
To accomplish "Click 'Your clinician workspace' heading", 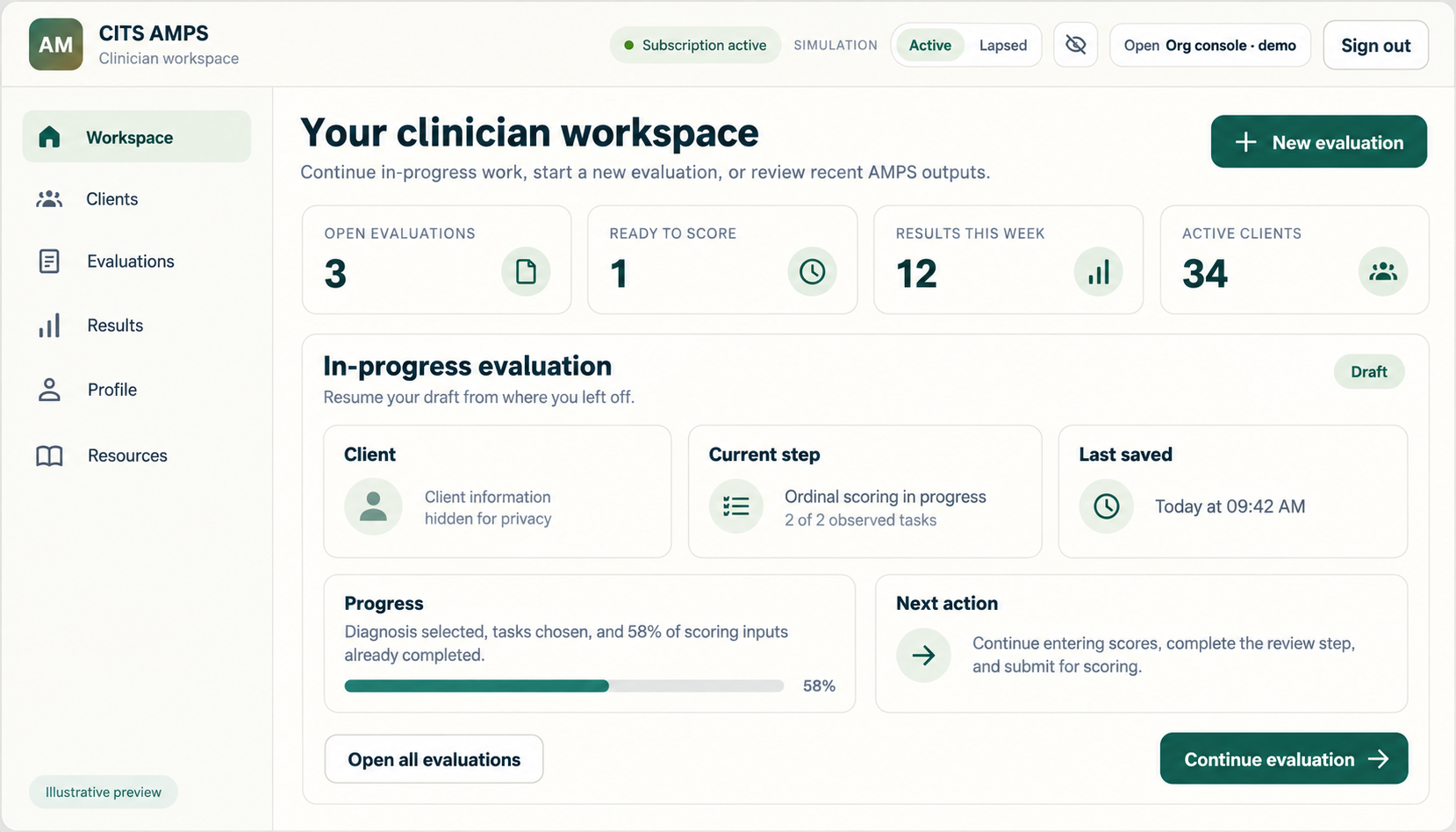I will 529,133.
